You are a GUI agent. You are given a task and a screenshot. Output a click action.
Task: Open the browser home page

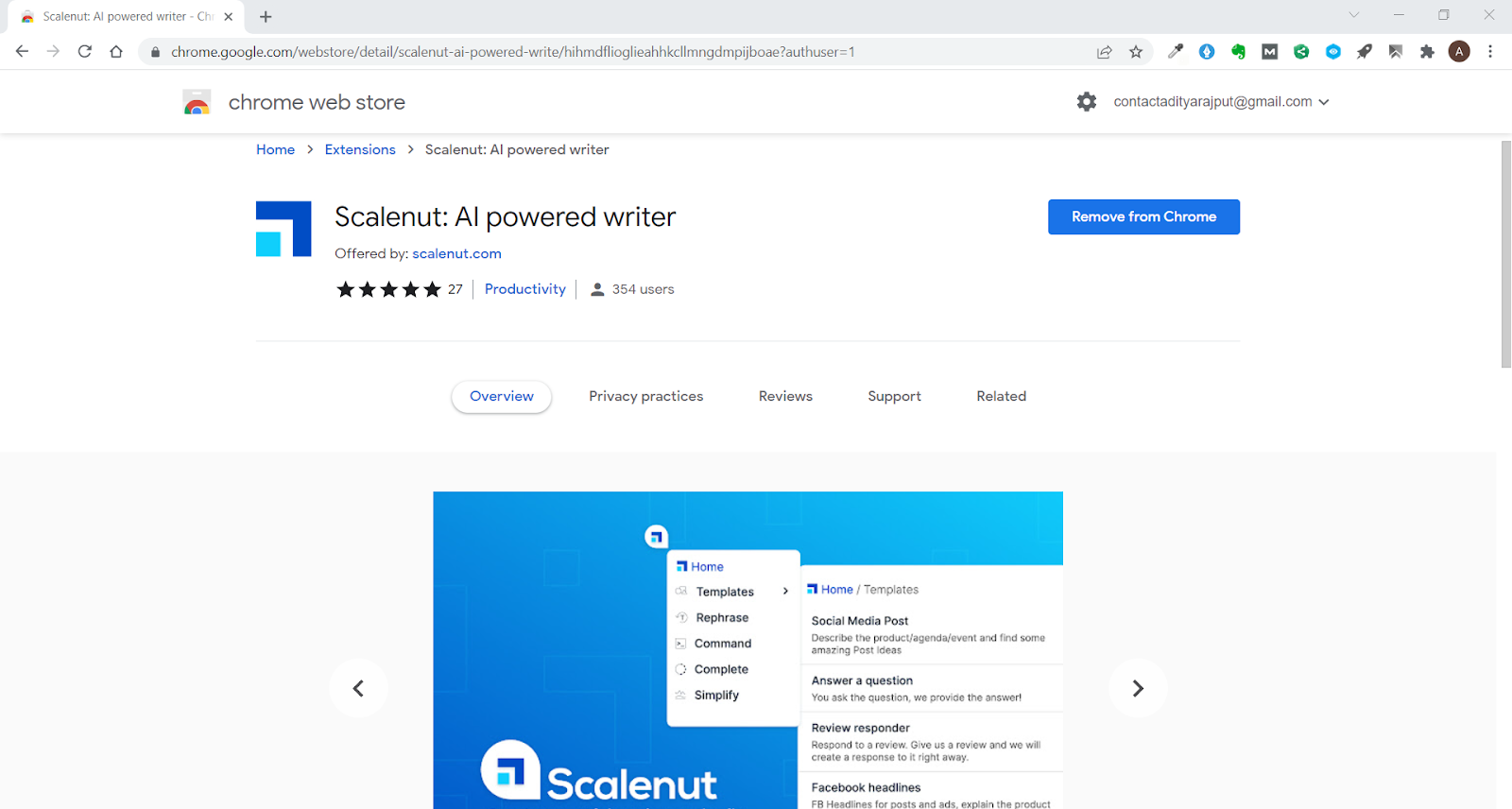point(116,52)
